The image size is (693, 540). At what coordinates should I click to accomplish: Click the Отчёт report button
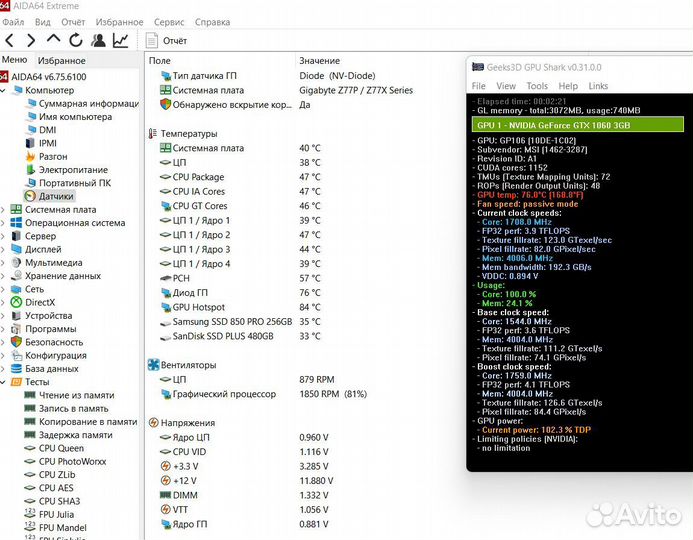(x=167, y=41)
